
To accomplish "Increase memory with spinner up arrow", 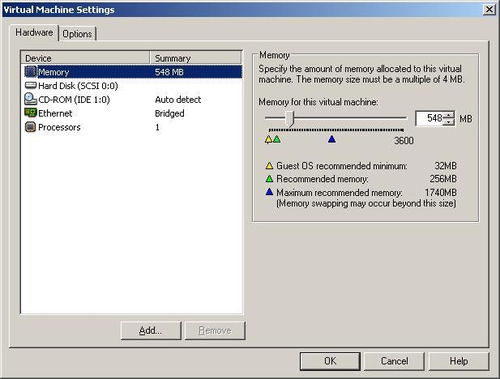I will tap(449, 115).
